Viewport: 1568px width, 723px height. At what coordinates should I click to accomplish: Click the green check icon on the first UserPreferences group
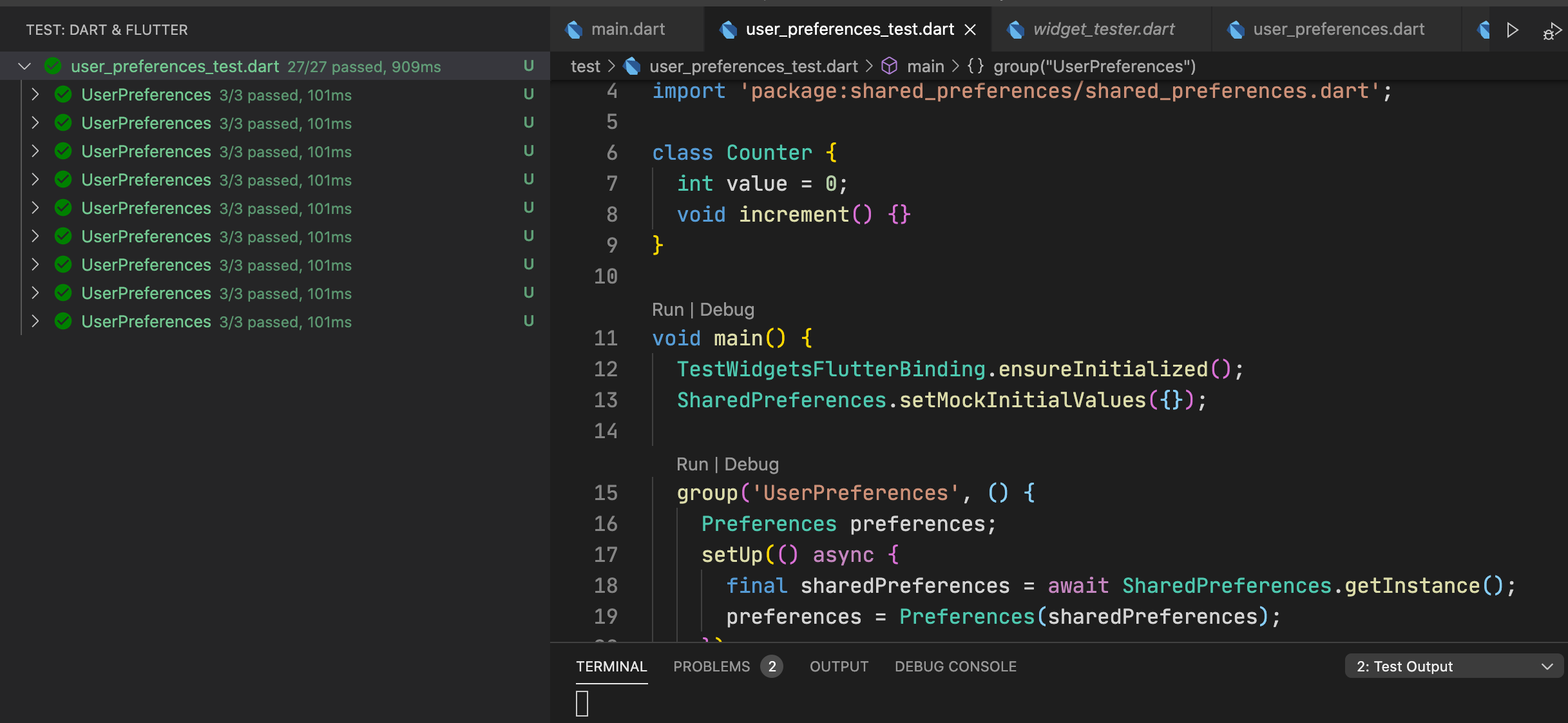62,94
